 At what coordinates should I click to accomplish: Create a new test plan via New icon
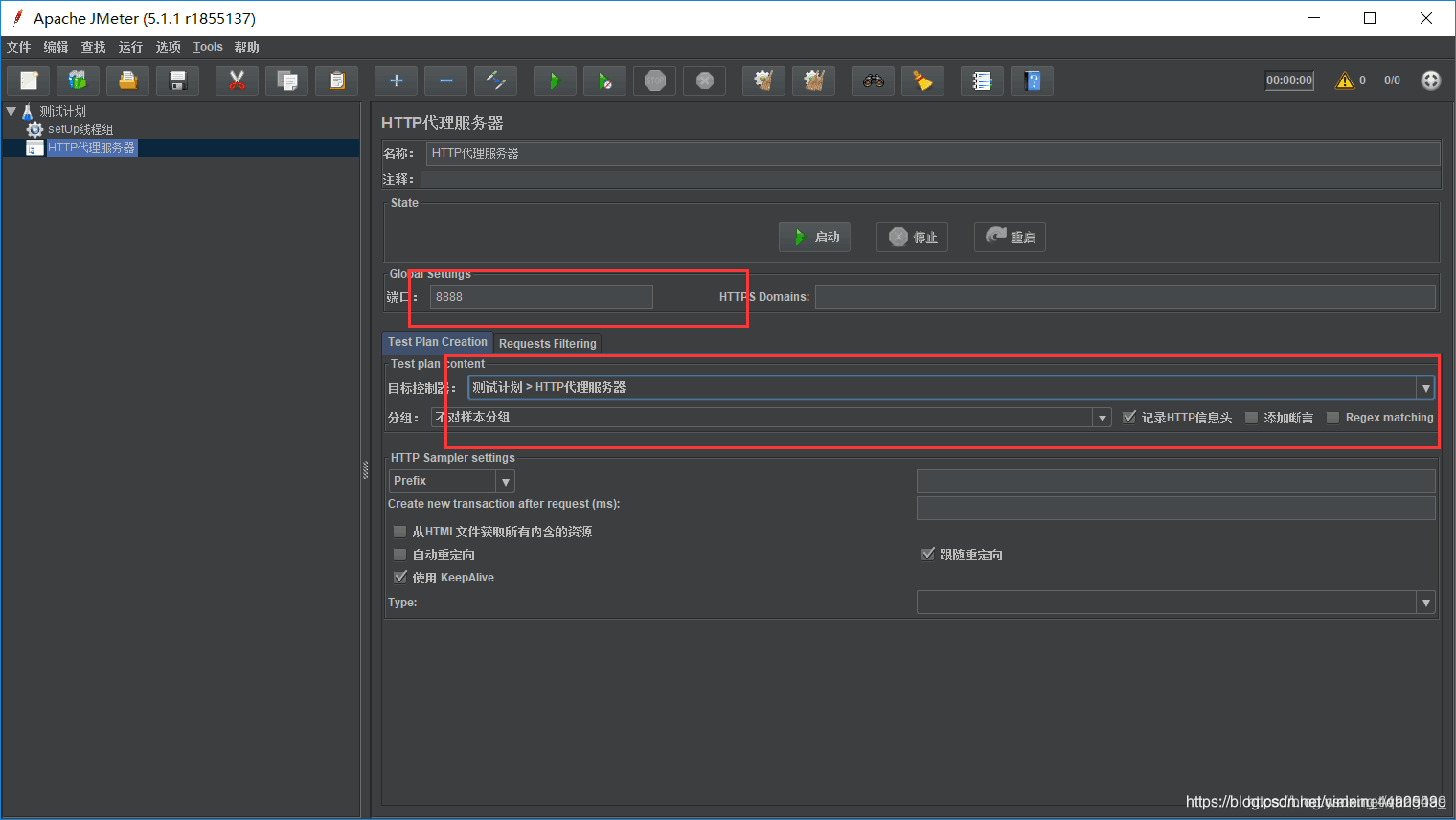point(29,80)
